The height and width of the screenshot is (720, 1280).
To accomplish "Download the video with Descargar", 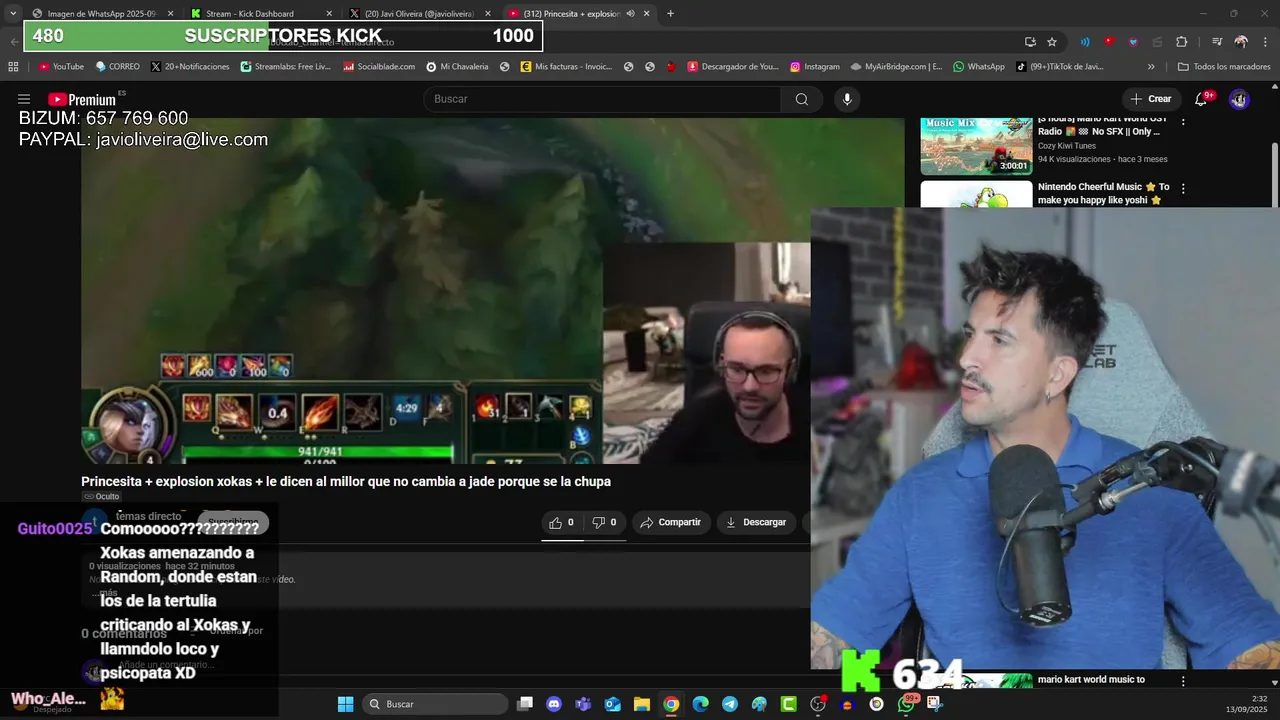I will (x=756, y=522).
